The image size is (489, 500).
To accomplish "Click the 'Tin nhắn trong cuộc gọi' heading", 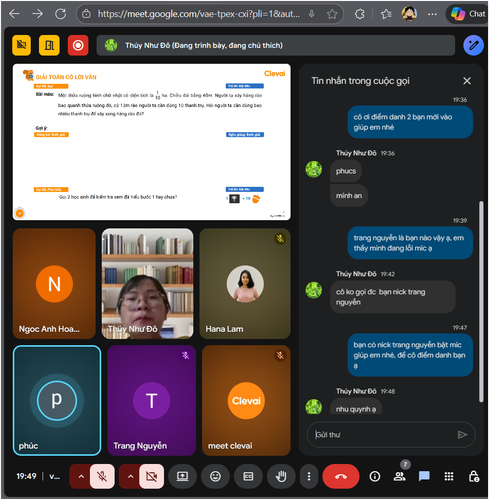I will pyautogui.click(x=360, y=81).
